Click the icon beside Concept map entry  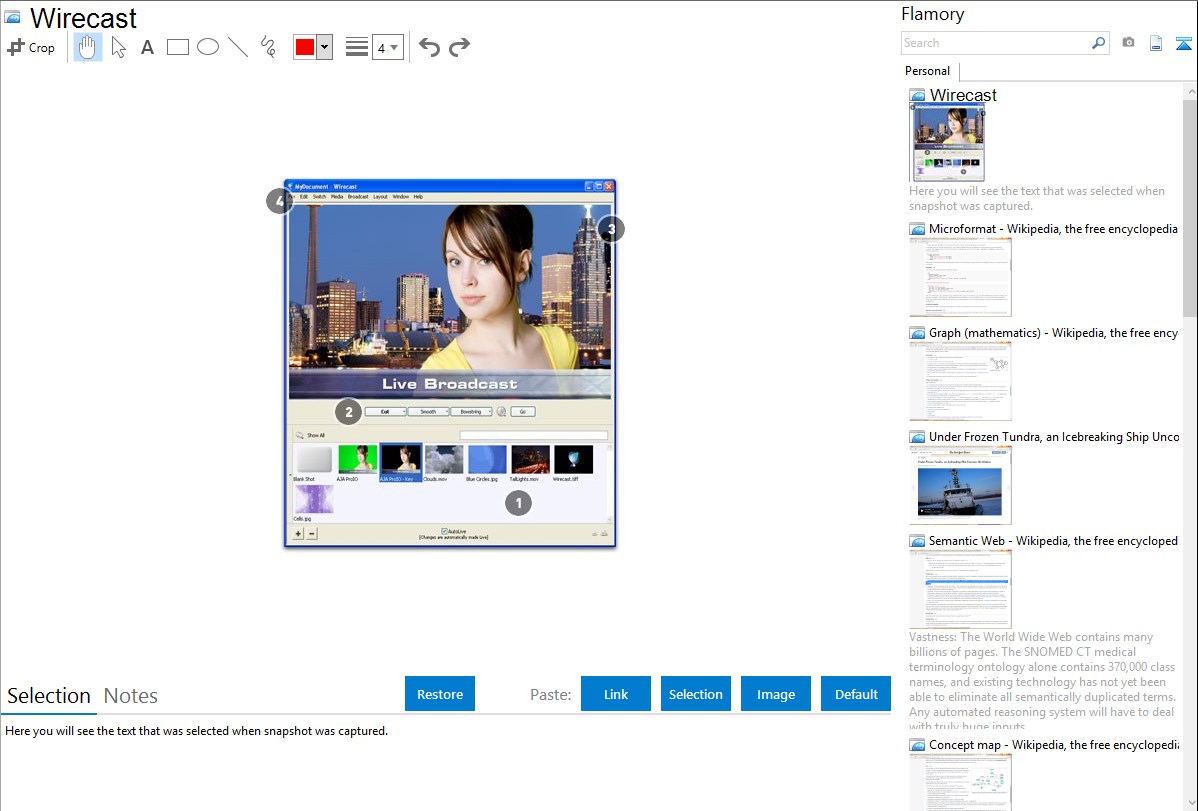[917, 744]
